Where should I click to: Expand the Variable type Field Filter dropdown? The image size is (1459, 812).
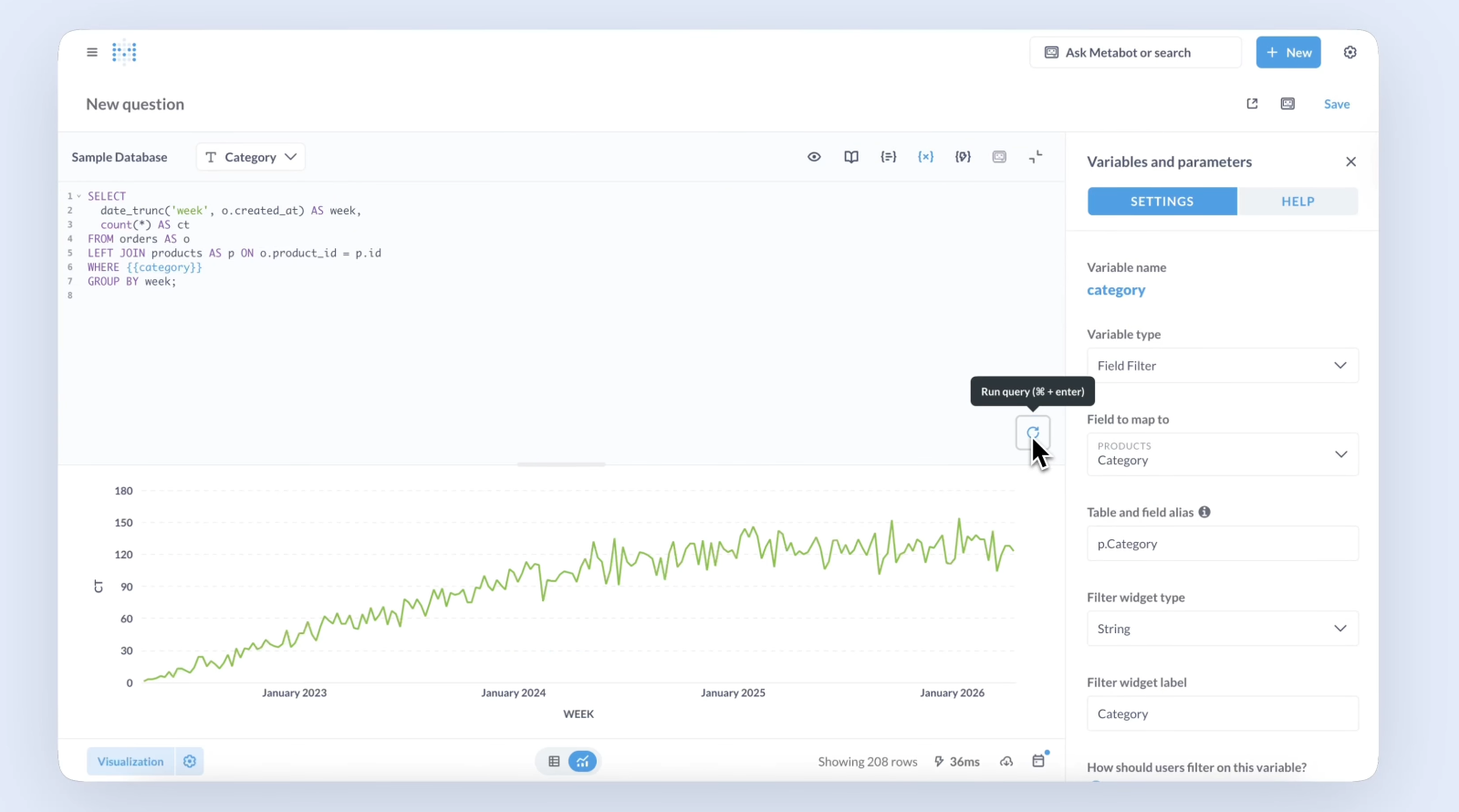1222,366
